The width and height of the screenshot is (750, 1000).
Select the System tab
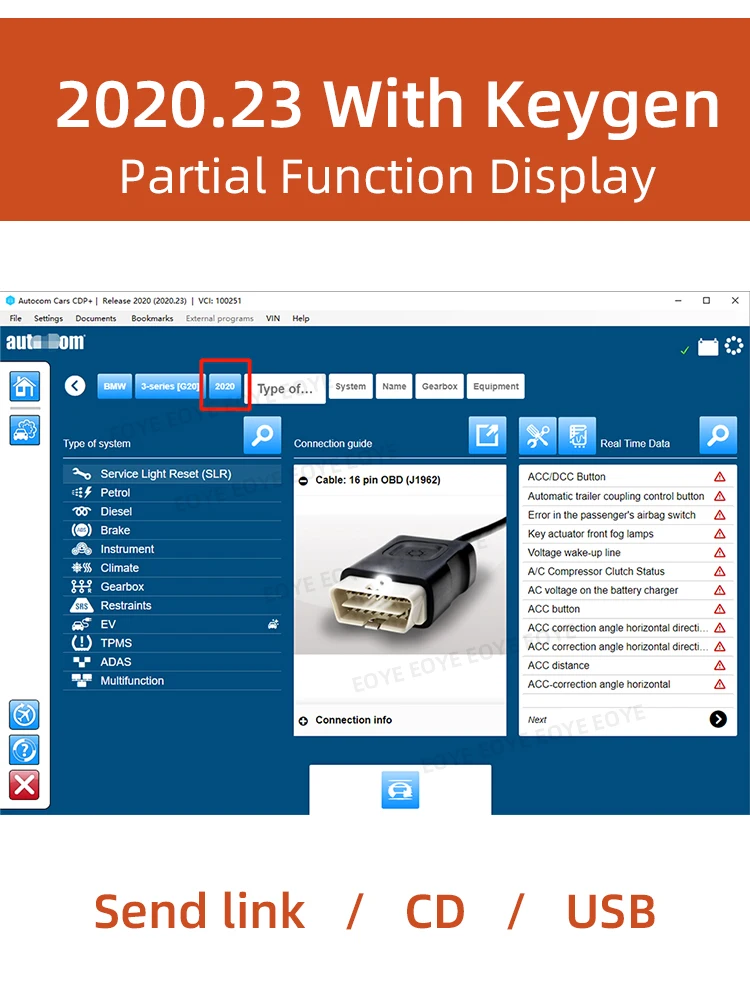coord(351,386)
